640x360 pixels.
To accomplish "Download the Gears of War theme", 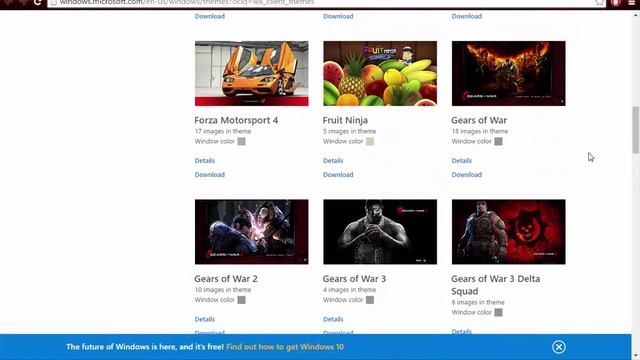I will (x=467, y=175).
